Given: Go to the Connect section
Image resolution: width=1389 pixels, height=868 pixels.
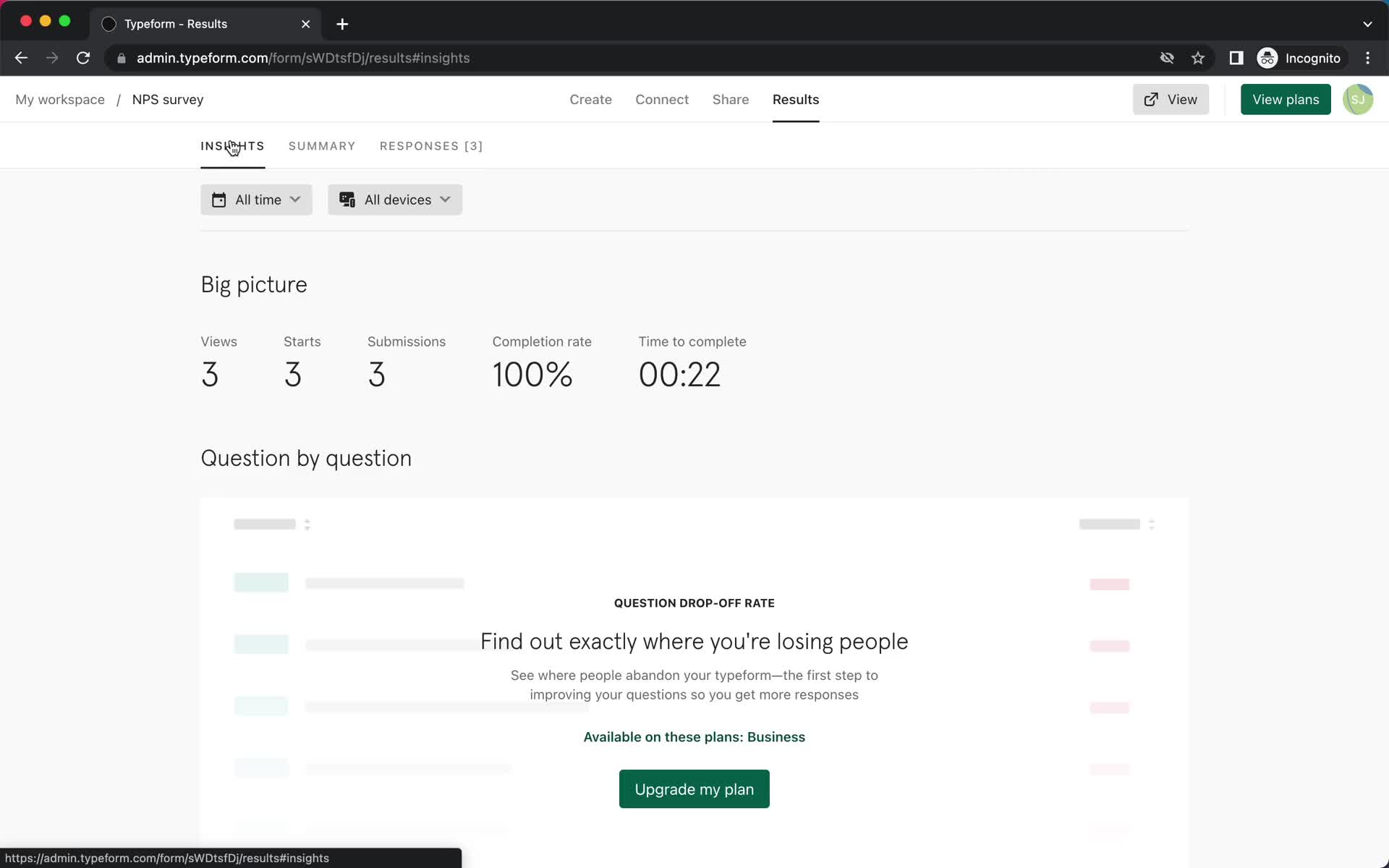Looking at the screenshot, I should coord(662,99).
